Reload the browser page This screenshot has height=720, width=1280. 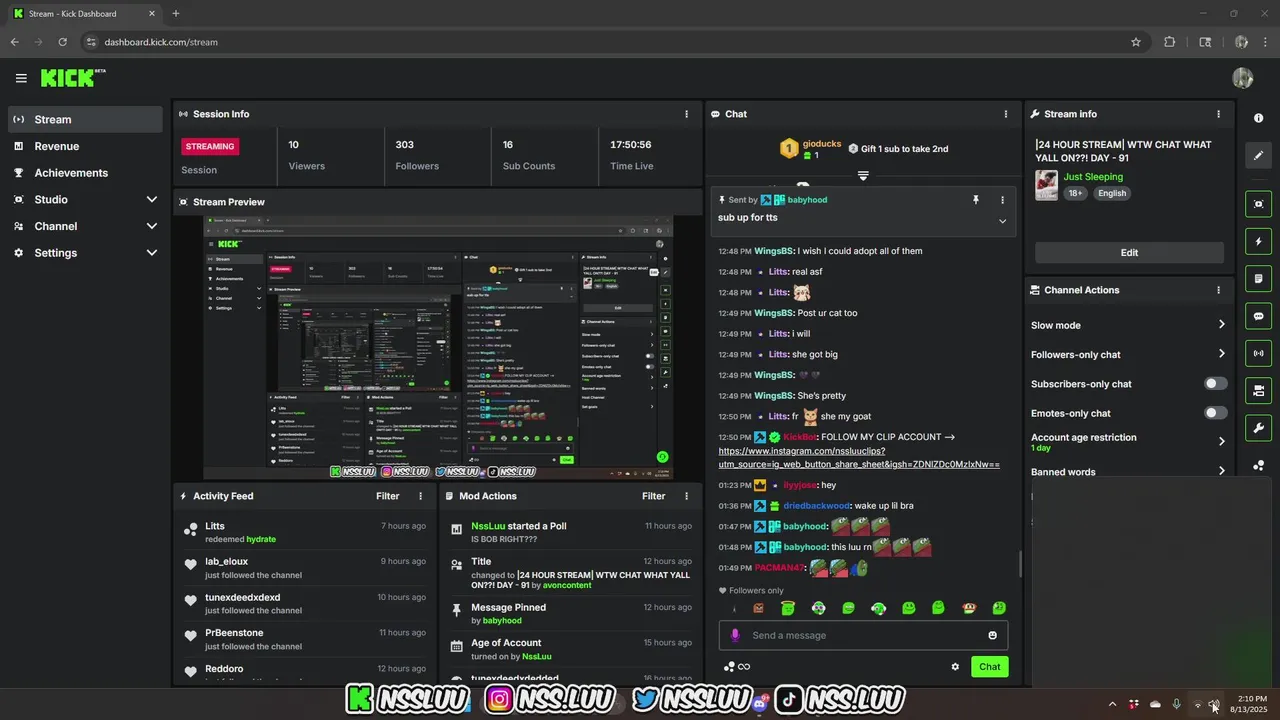[x=62, y=42]
